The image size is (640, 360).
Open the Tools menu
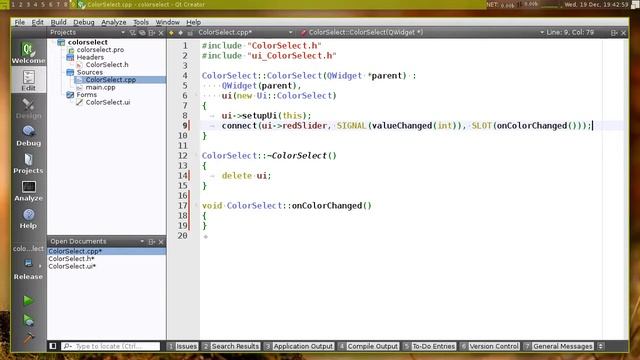click(141, 22)
